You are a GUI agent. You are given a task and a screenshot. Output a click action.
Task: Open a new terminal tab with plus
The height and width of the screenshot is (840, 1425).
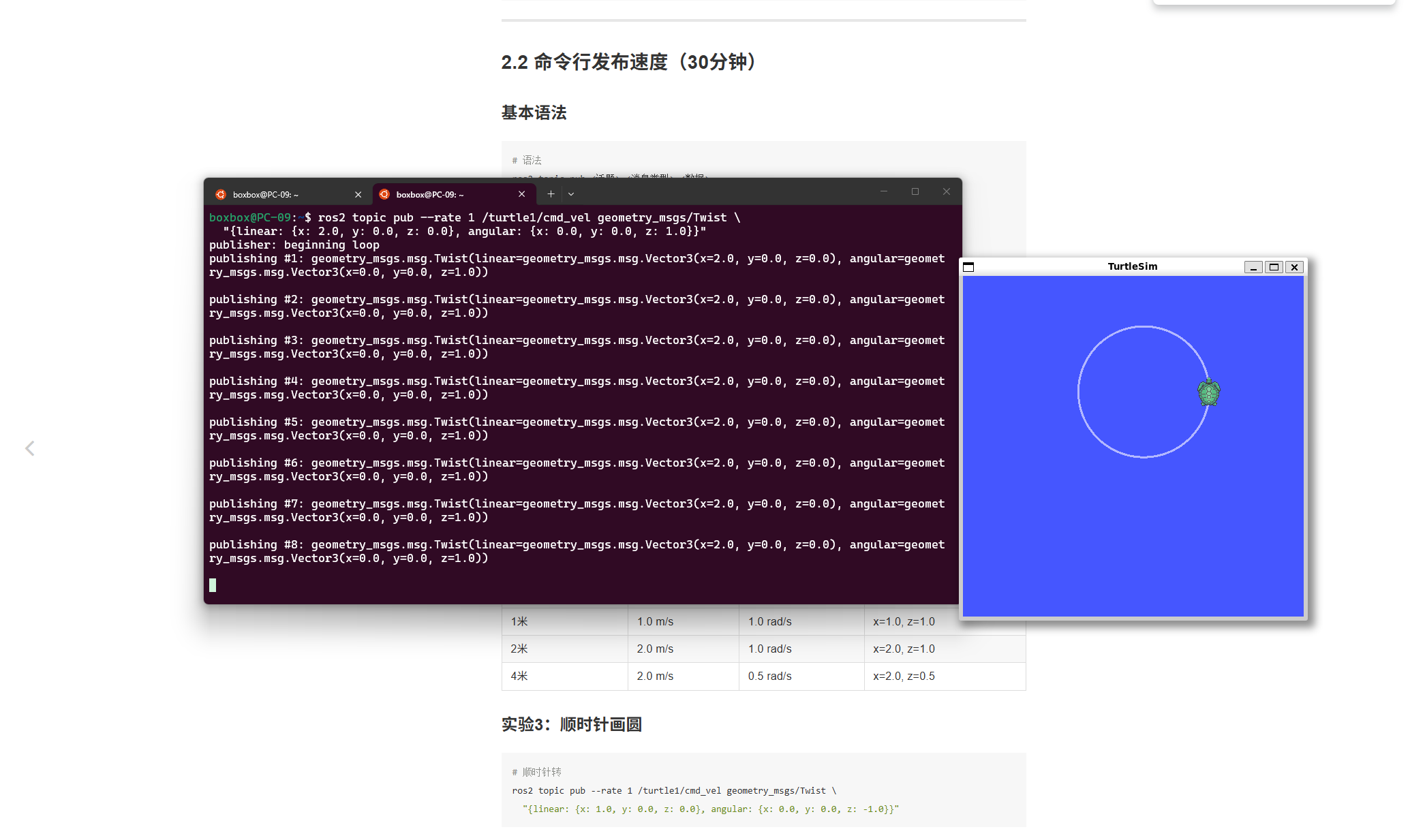pos(551,194)
